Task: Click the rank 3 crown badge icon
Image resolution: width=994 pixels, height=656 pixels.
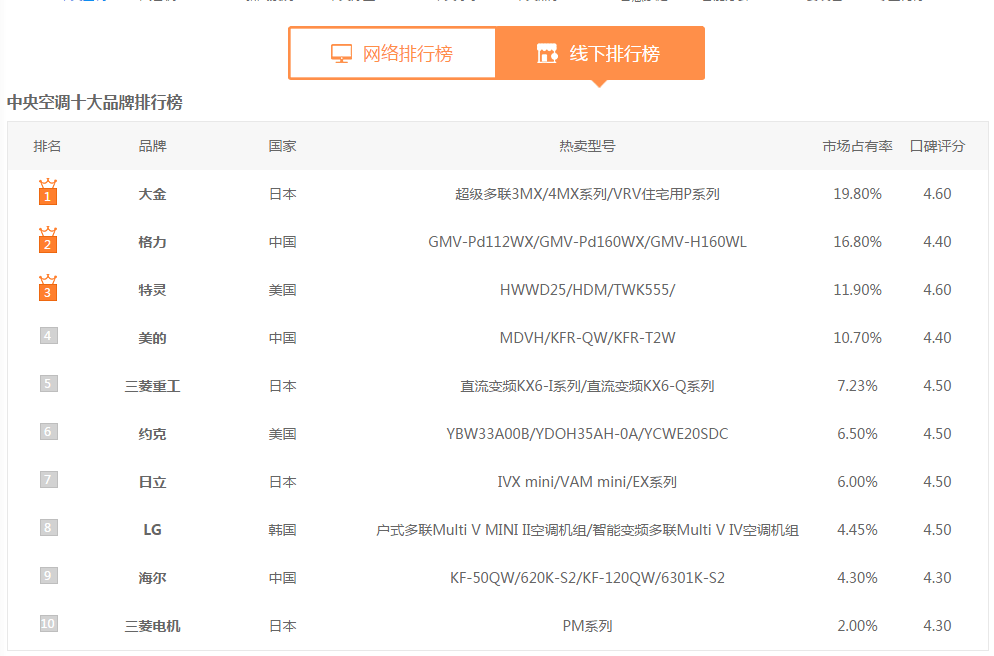Action: click(x=48, y=288)
